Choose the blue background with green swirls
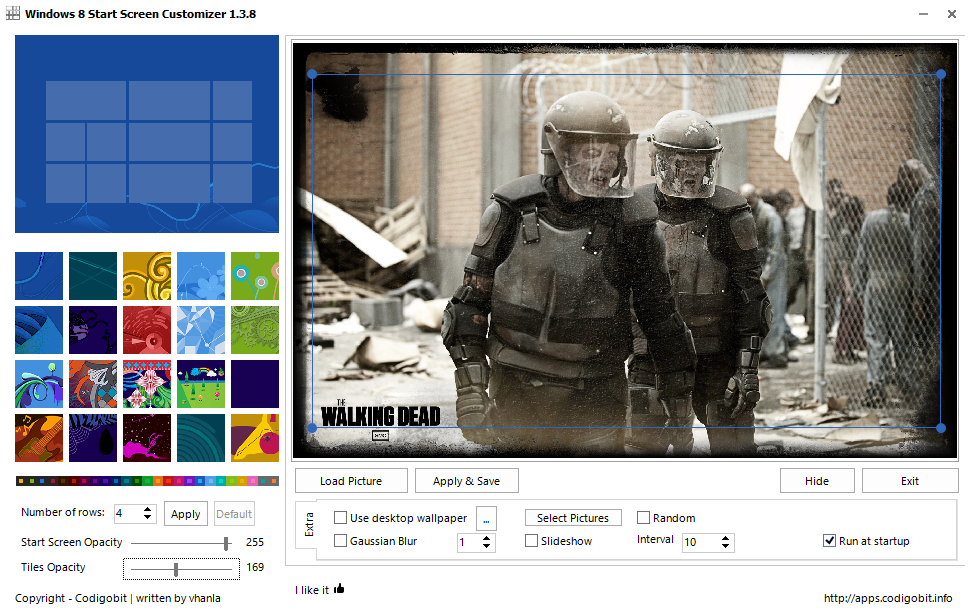 [x=39, y=384]
